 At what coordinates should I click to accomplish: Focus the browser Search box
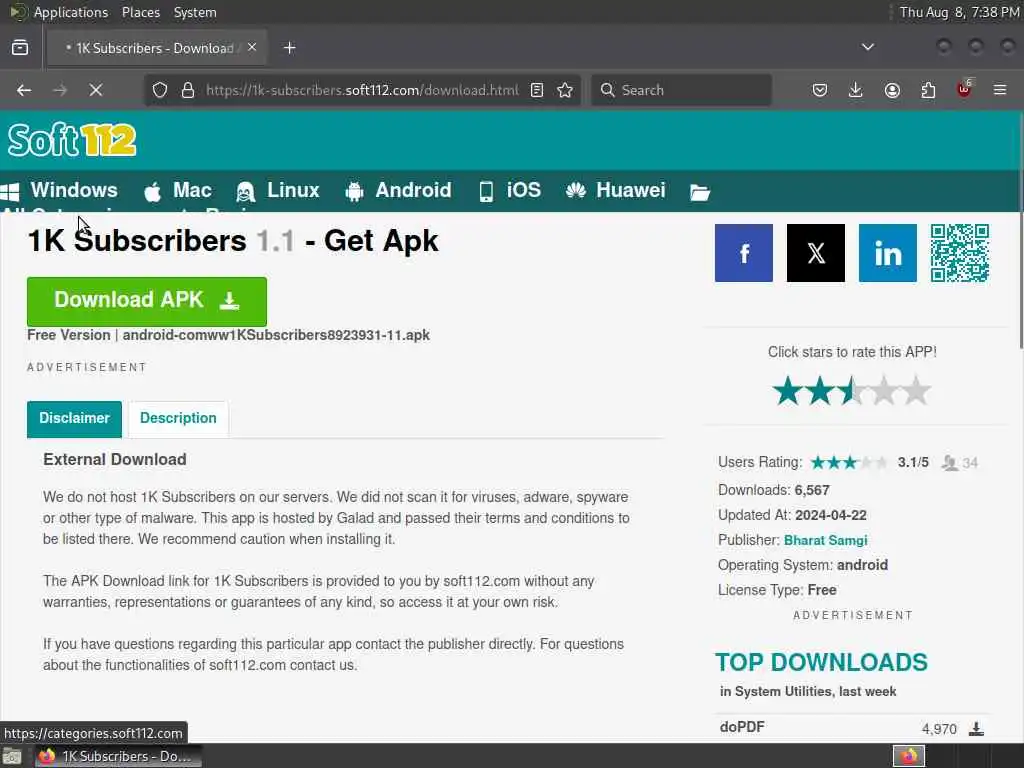[x=681, y=90]
